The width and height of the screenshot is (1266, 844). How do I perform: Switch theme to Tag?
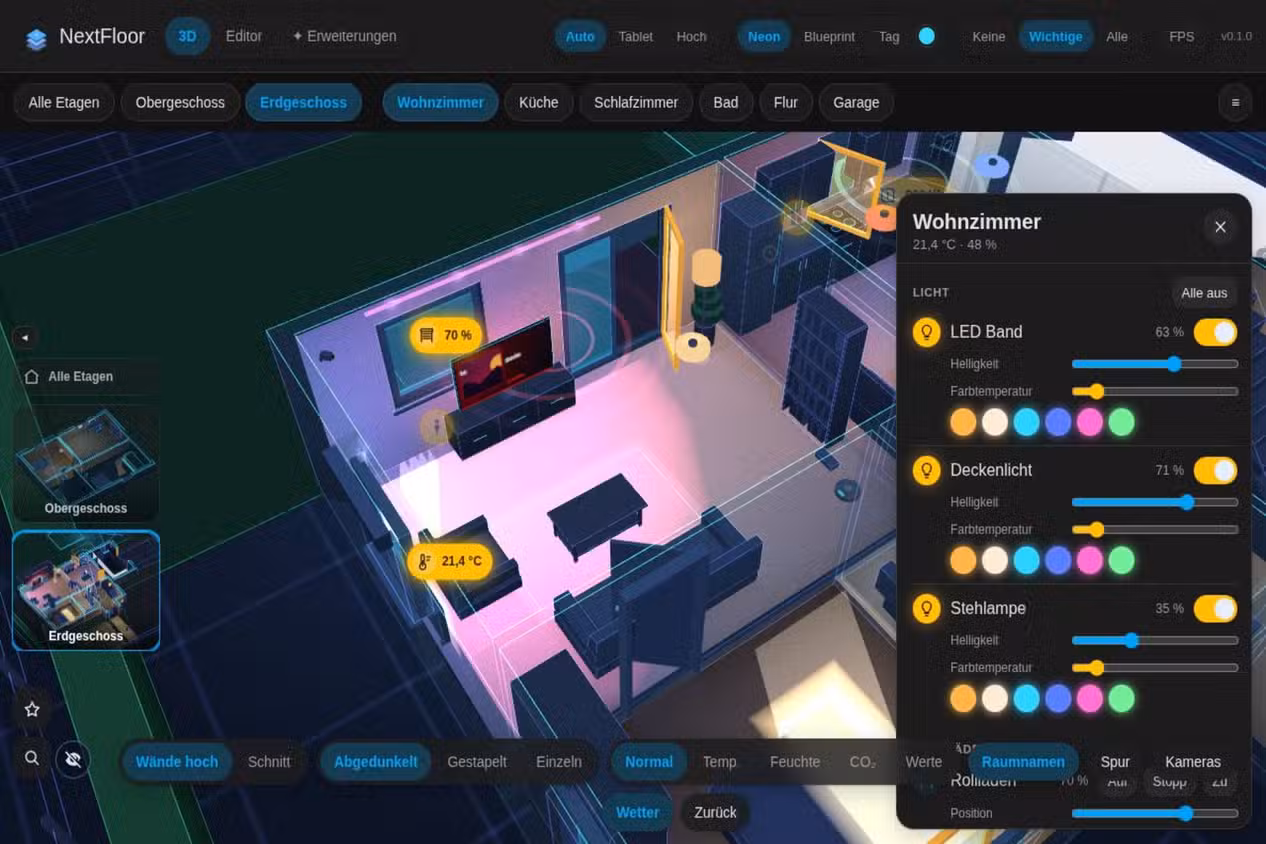pyautogui.click(x=889, y=36)
